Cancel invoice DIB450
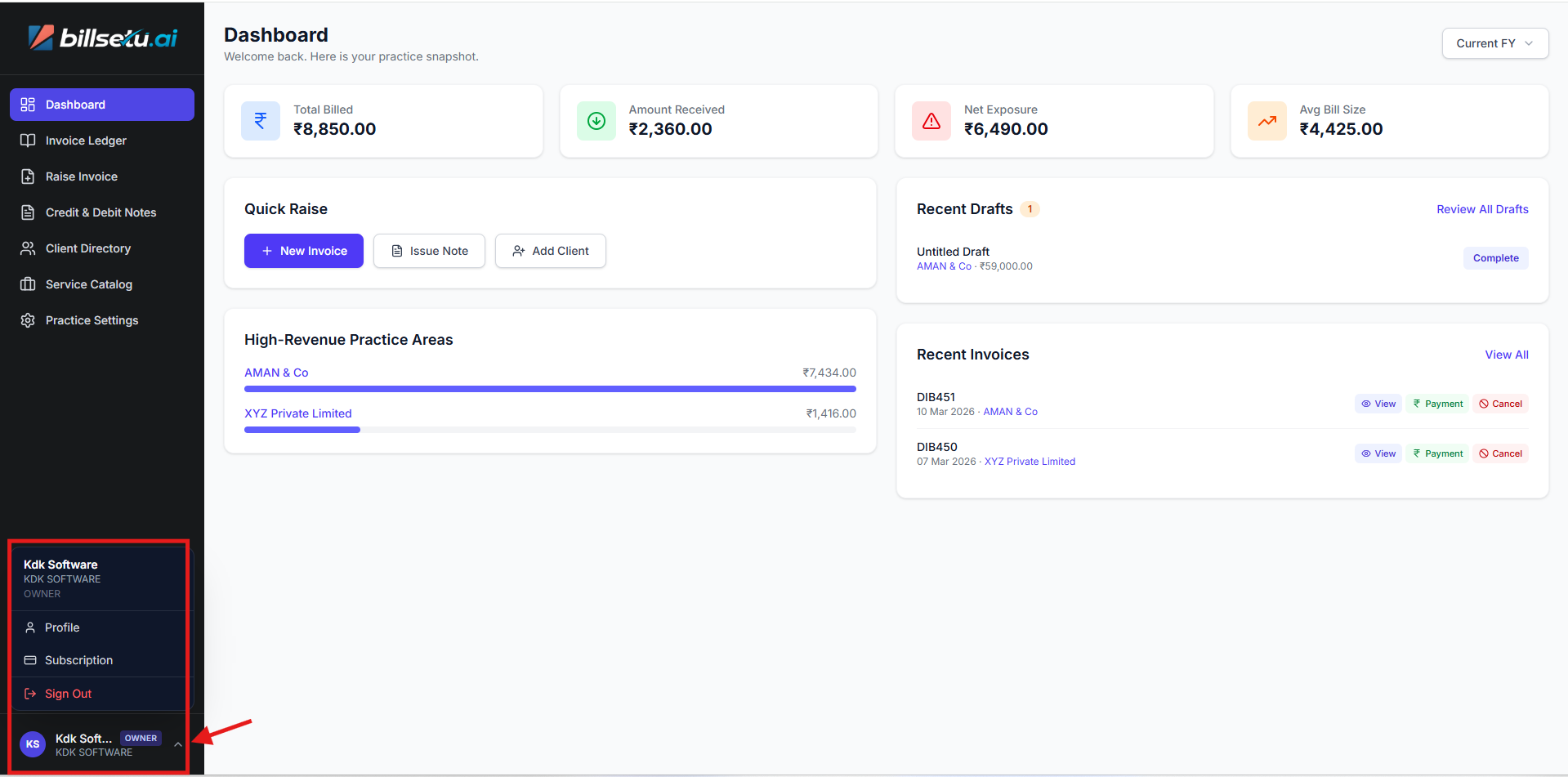Screen dimensions: 1568x777 [1500, 453]
